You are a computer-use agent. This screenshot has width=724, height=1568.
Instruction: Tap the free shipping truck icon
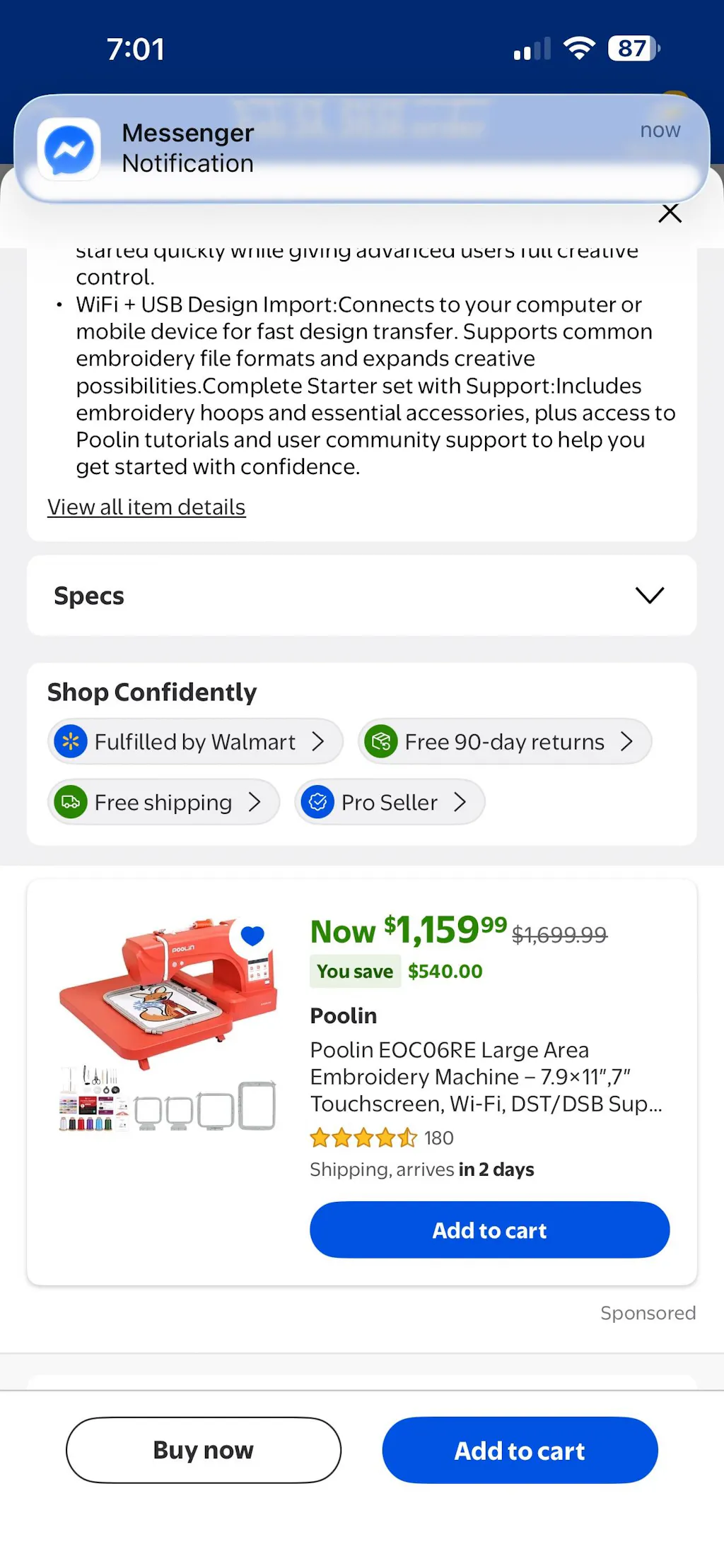click(x=71, y=802)
